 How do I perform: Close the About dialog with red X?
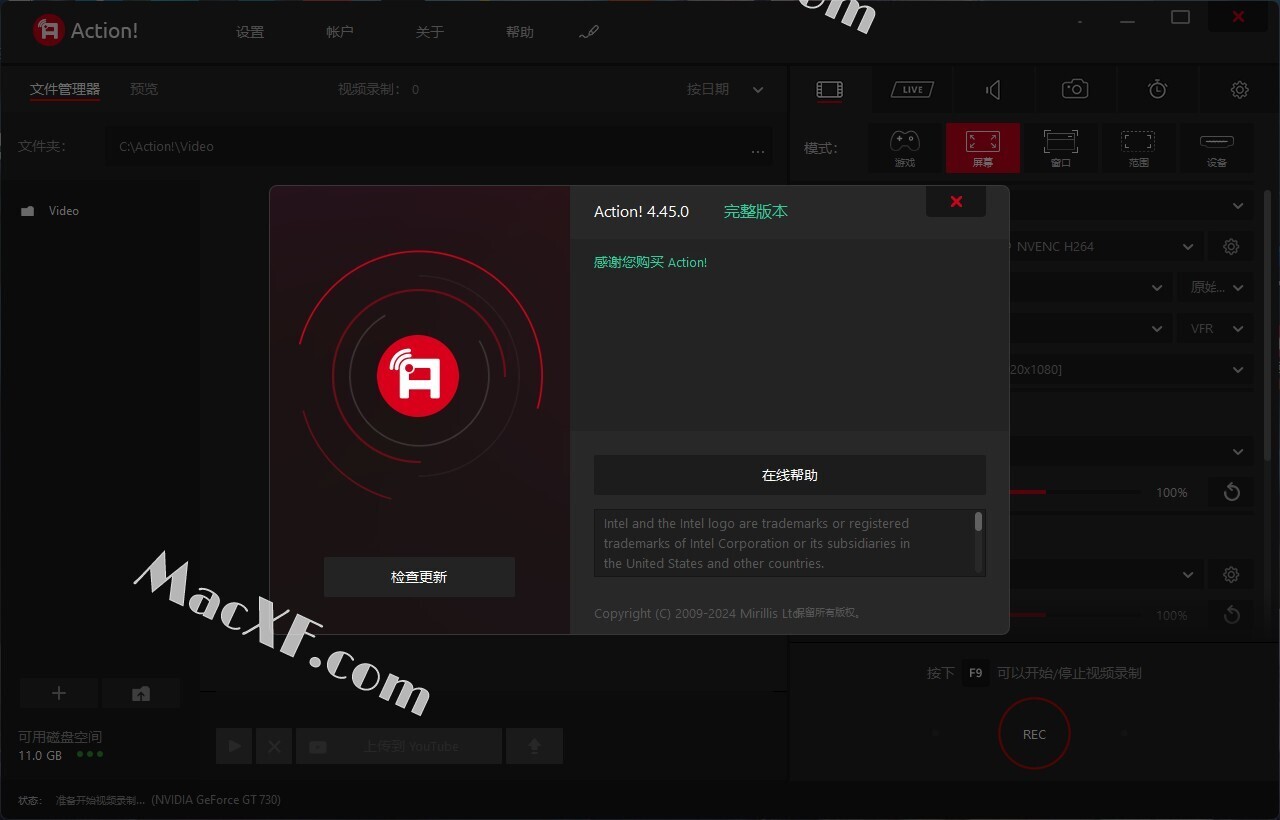[956, 201]
